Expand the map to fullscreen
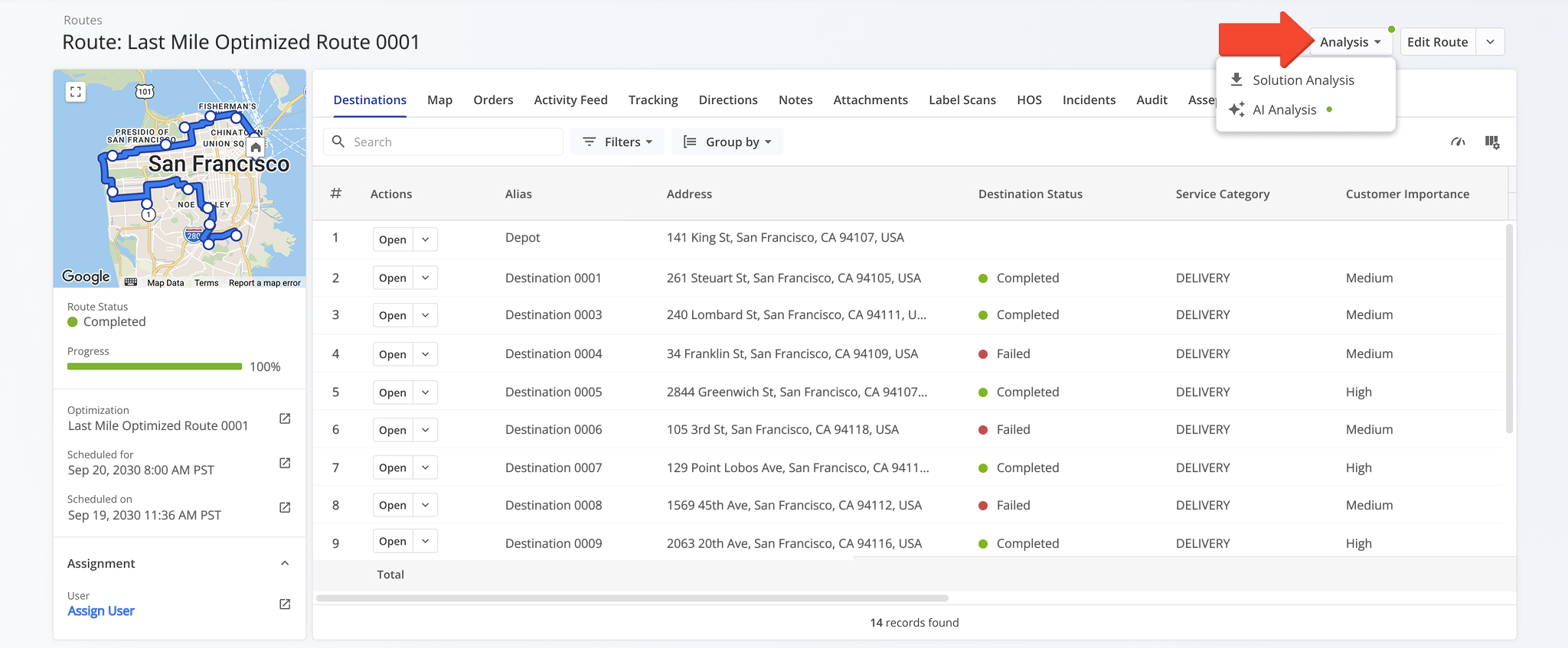Viewport: 1568px width, 648px height. tap(75, 92)
